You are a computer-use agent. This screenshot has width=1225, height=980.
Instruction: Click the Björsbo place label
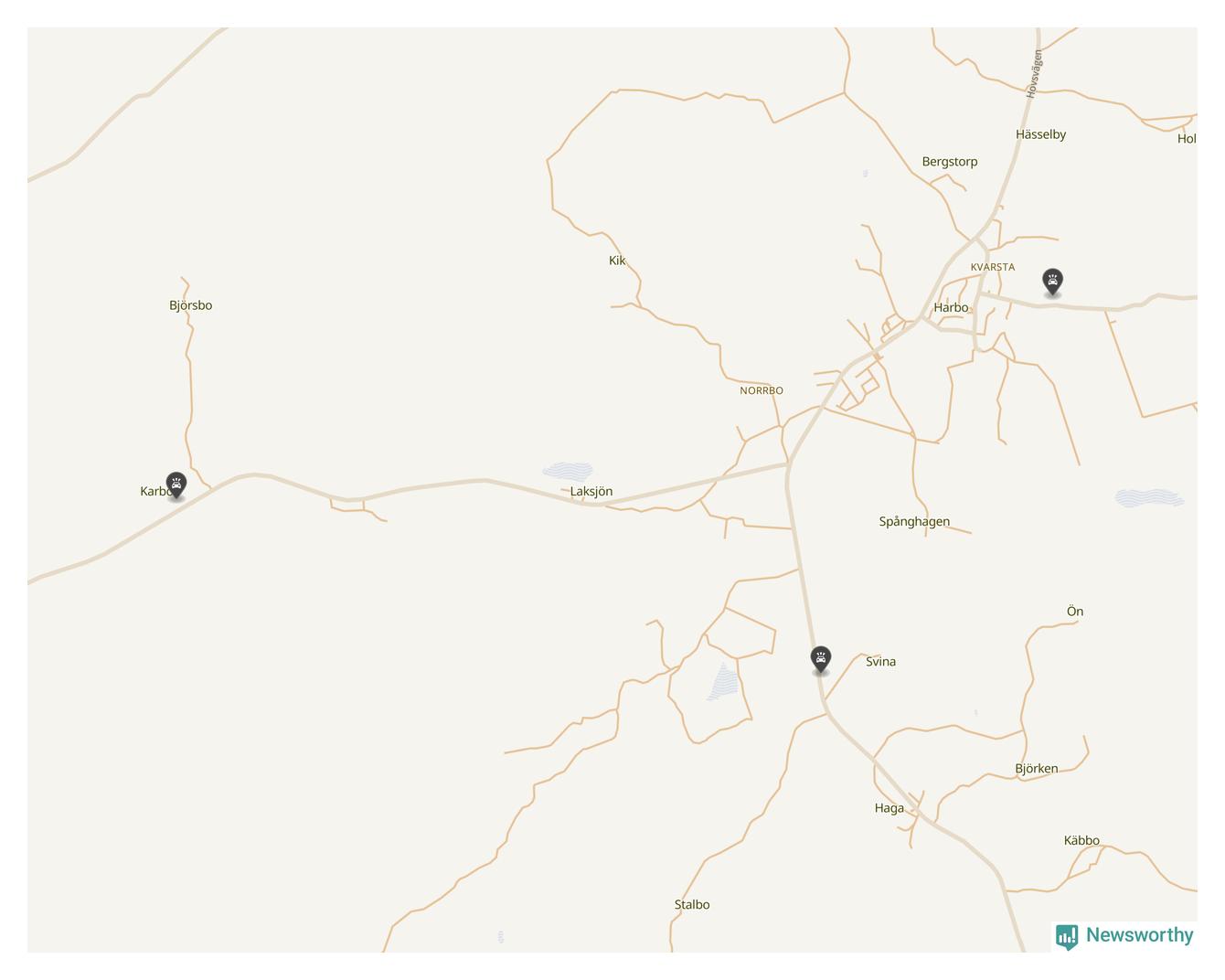point(190,305)
